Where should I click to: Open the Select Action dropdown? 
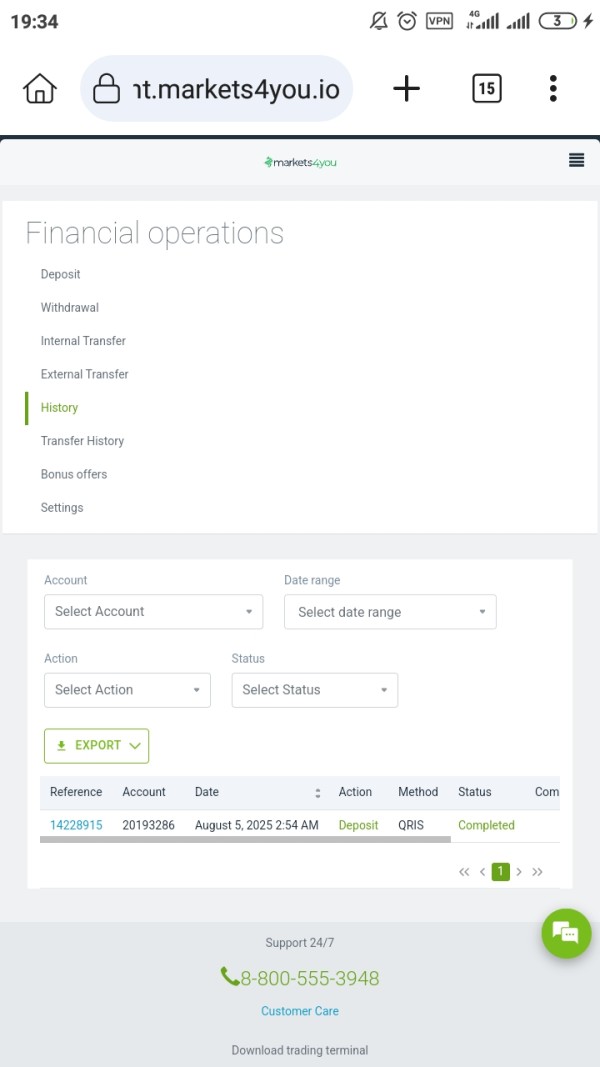tap(127, 690)
